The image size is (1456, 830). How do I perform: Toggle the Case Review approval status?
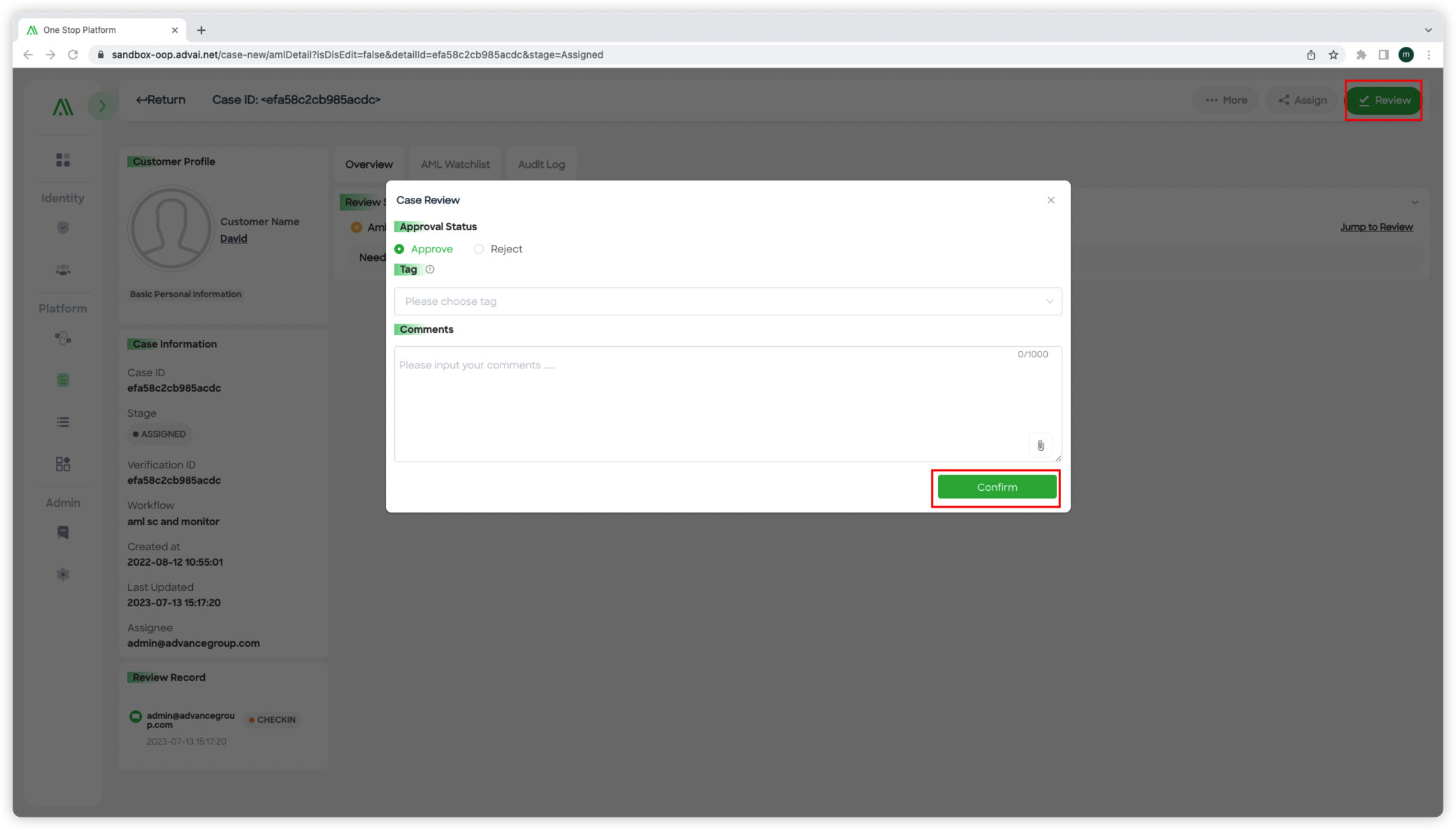click(x=479, y=249)
